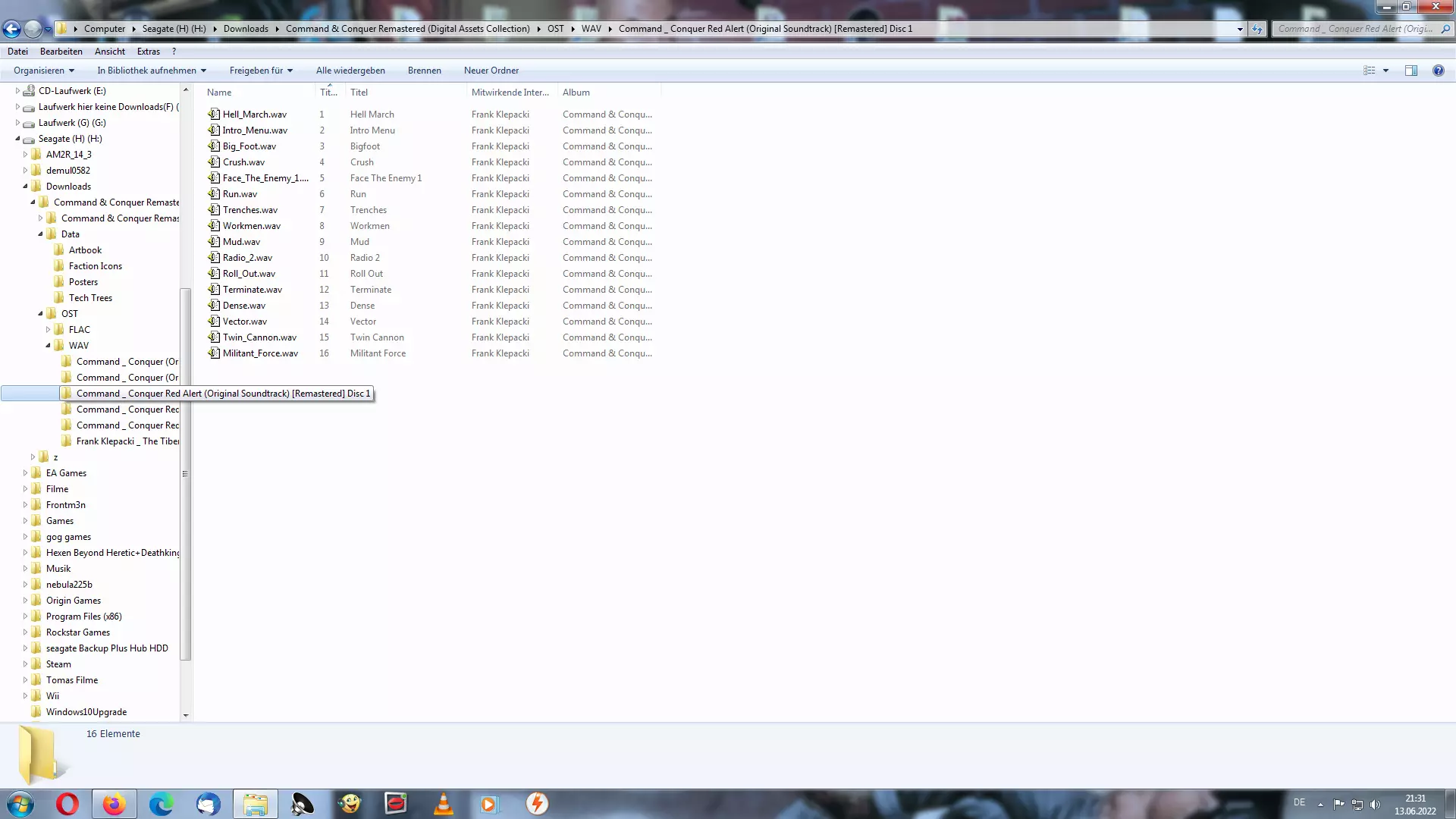Screen dimensions: 1456x819
Task: Open the view options dropdown arrow
Action: coord(1386,71)
